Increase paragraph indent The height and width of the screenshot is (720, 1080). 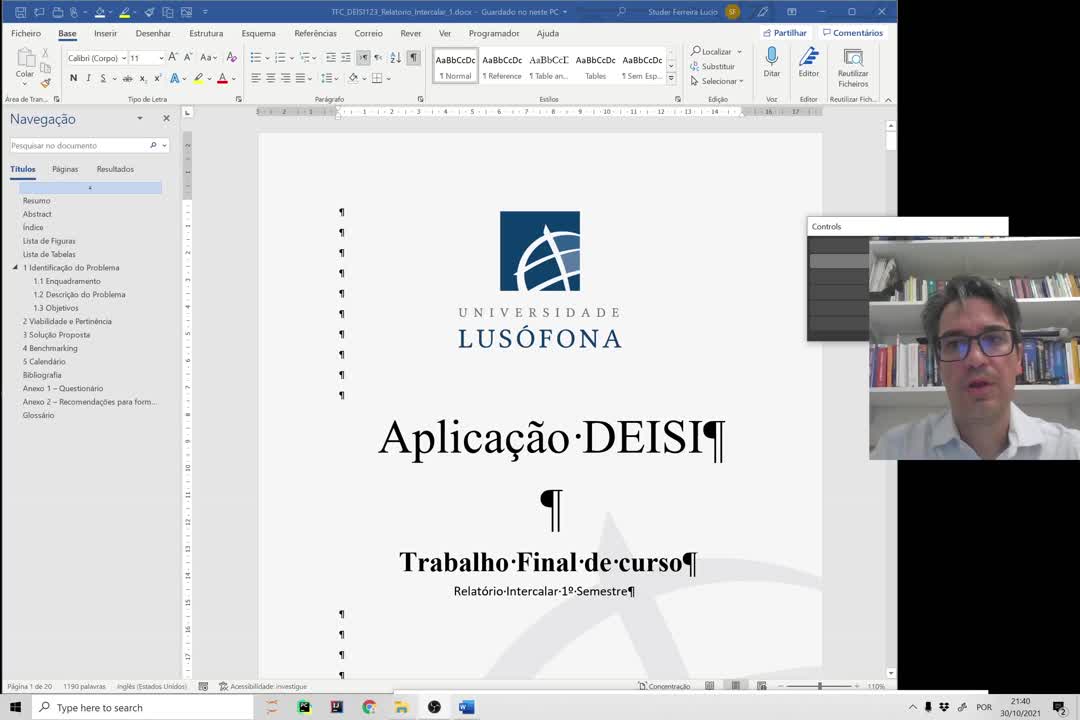(x=346, y=58)
